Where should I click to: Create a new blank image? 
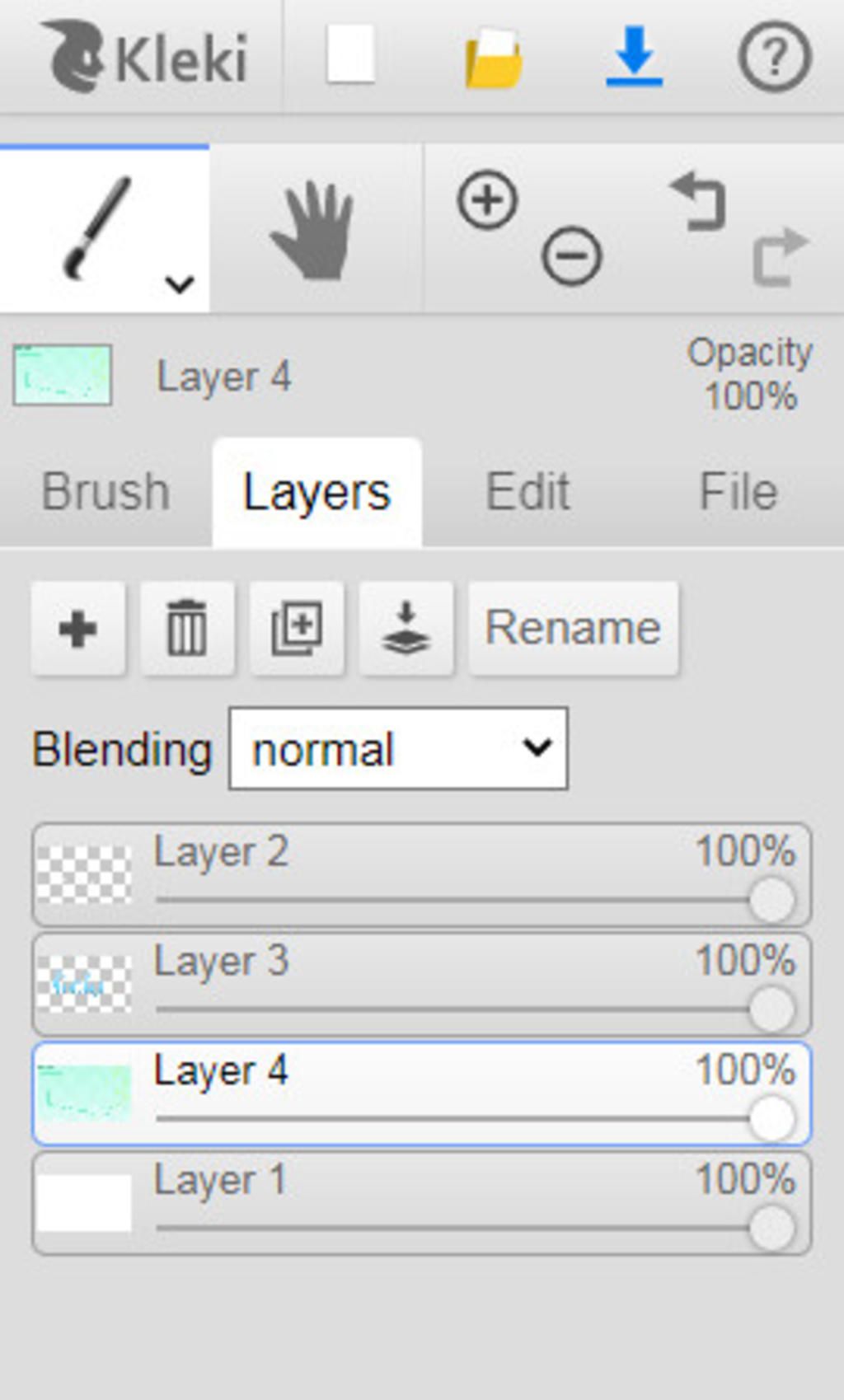pyautogui.click(x=351, y=54)
